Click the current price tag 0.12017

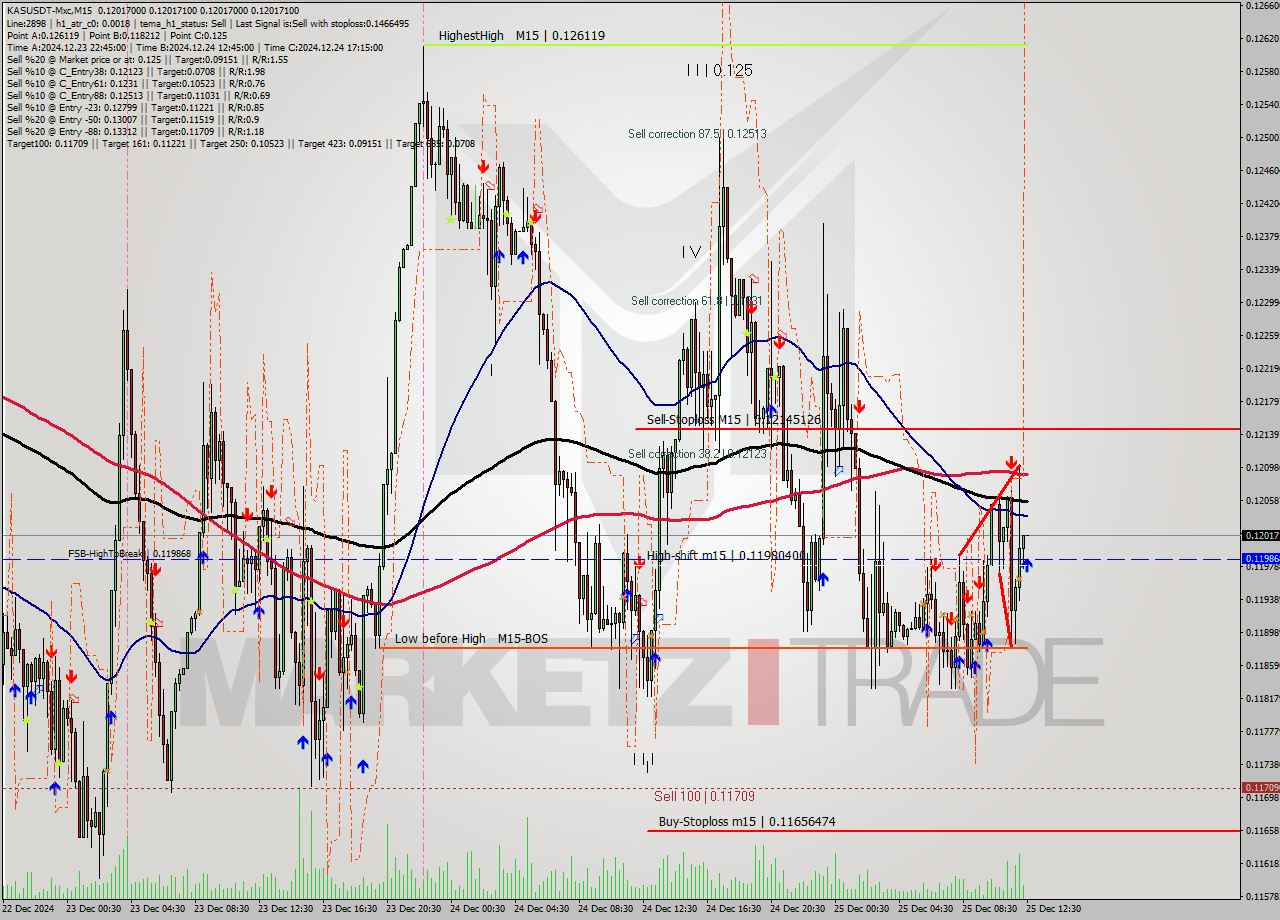pos(1259,535)
